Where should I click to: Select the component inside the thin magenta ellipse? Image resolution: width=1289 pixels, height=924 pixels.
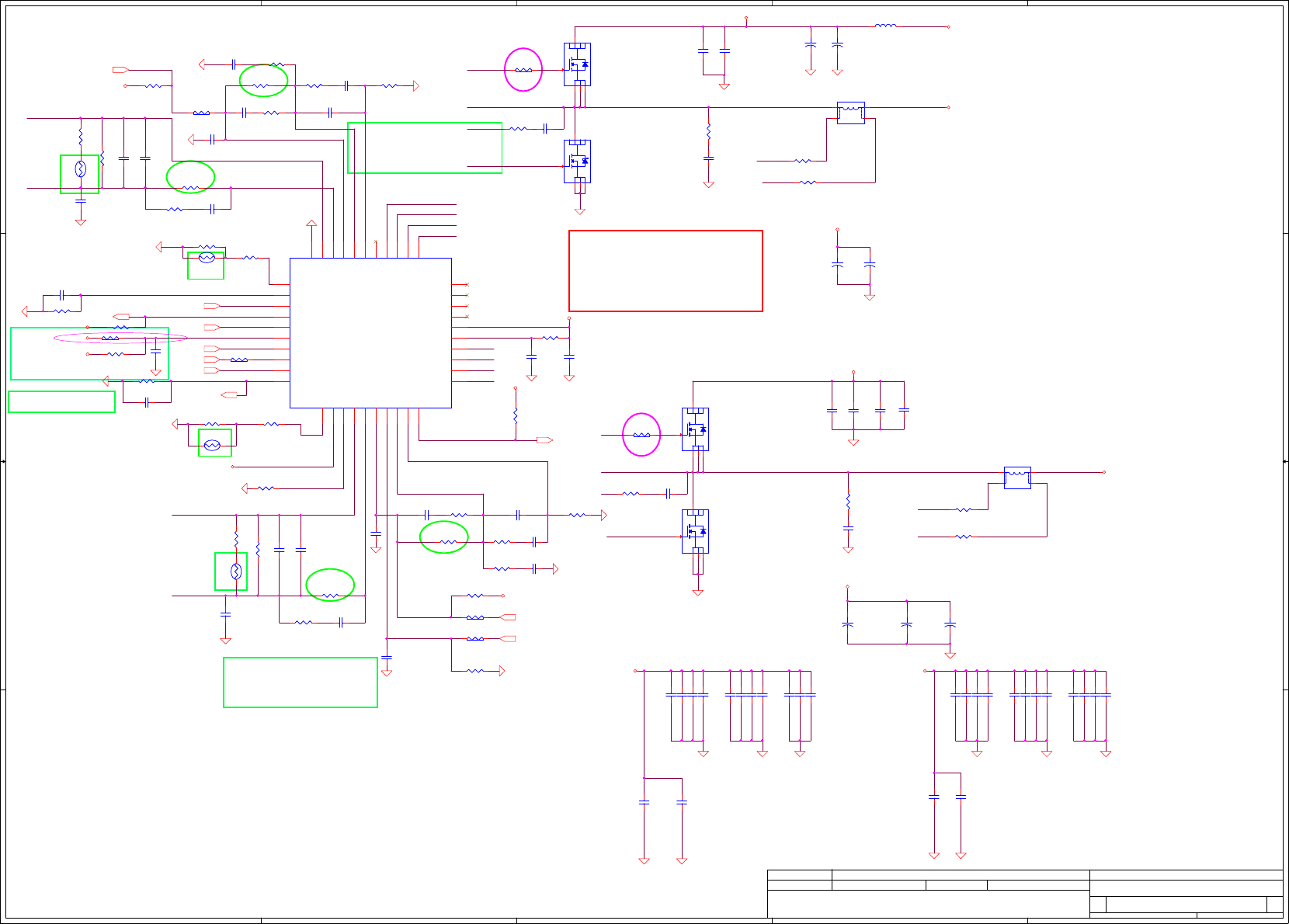tap(111, 338)
